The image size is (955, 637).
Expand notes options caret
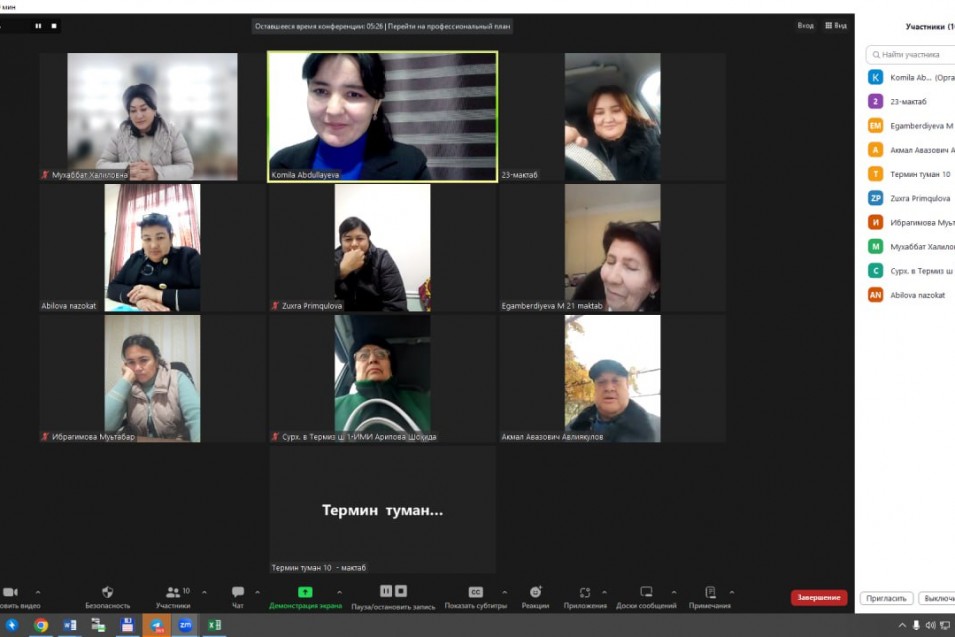click(731, 592)
